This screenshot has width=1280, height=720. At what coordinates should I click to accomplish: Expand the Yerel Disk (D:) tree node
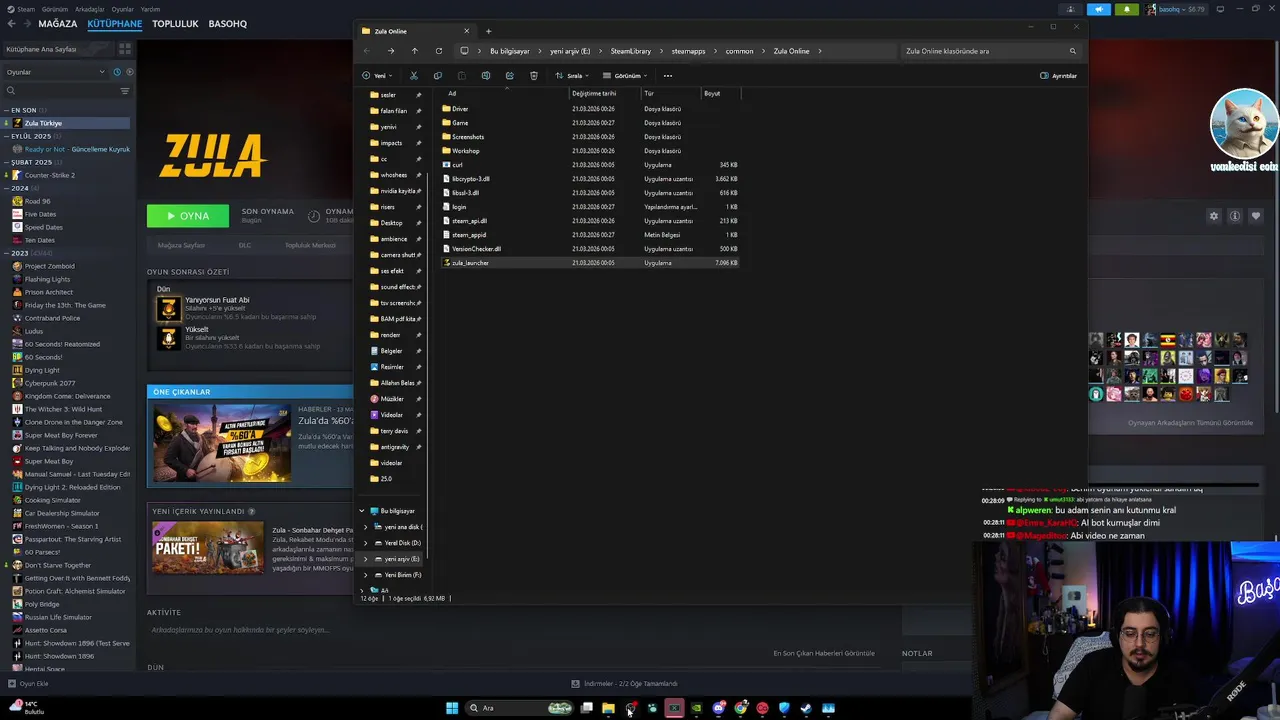(x=365, y=543)
